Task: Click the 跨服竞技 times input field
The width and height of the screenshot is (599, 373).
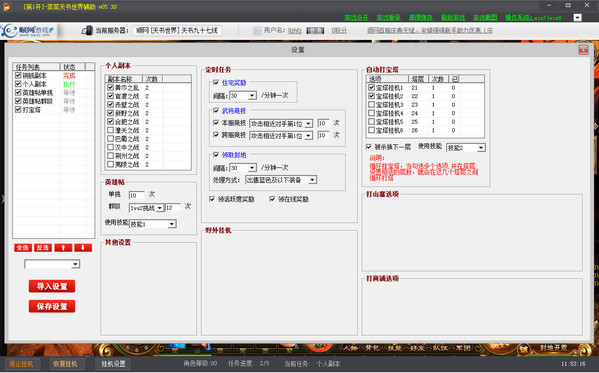Action: tap(323, 135)
